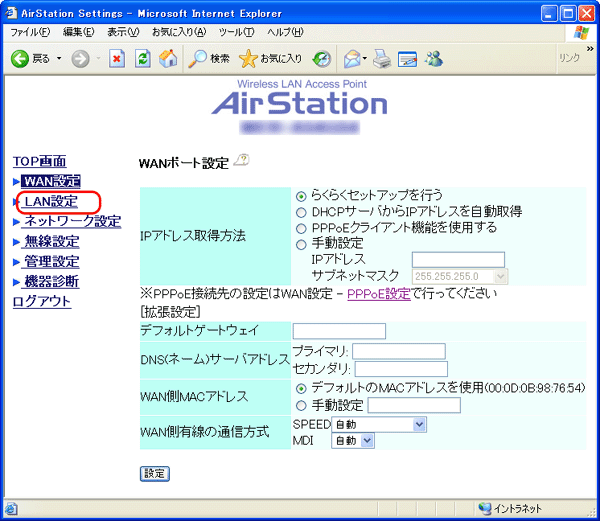The width and height of the screenshot is (600, 521).
Task: Expand the 無線設定 arrow in sidebar
Action: click(16, 242)
